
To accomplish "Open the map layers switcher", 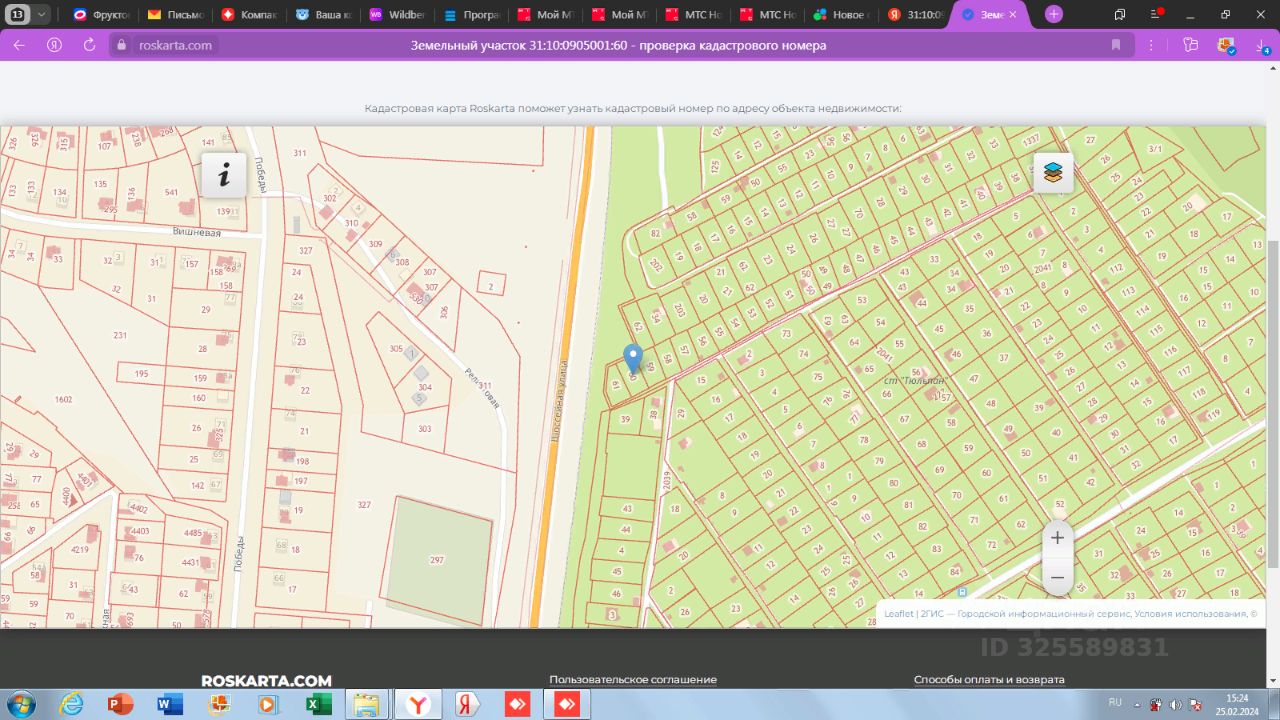I will pos(1052,173).
